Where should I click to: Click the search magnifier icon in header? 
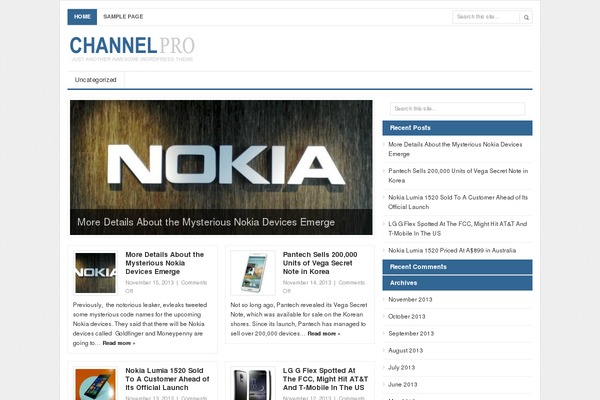point(526,17)
